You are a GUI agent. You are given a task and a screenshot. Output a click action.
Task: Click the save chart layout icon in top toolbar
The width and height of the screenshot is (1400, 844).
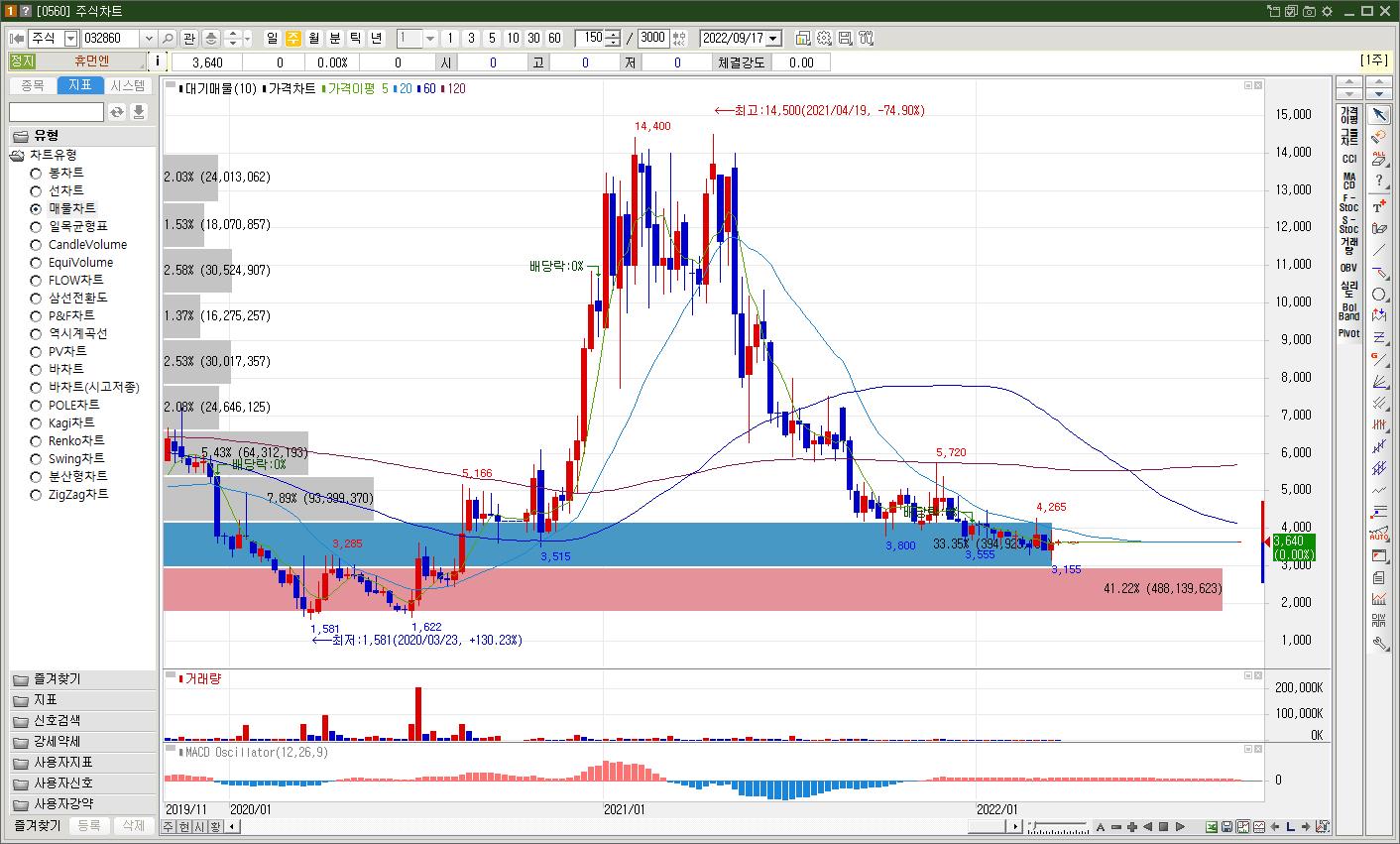pyautogui.click(x=845, y=39)
